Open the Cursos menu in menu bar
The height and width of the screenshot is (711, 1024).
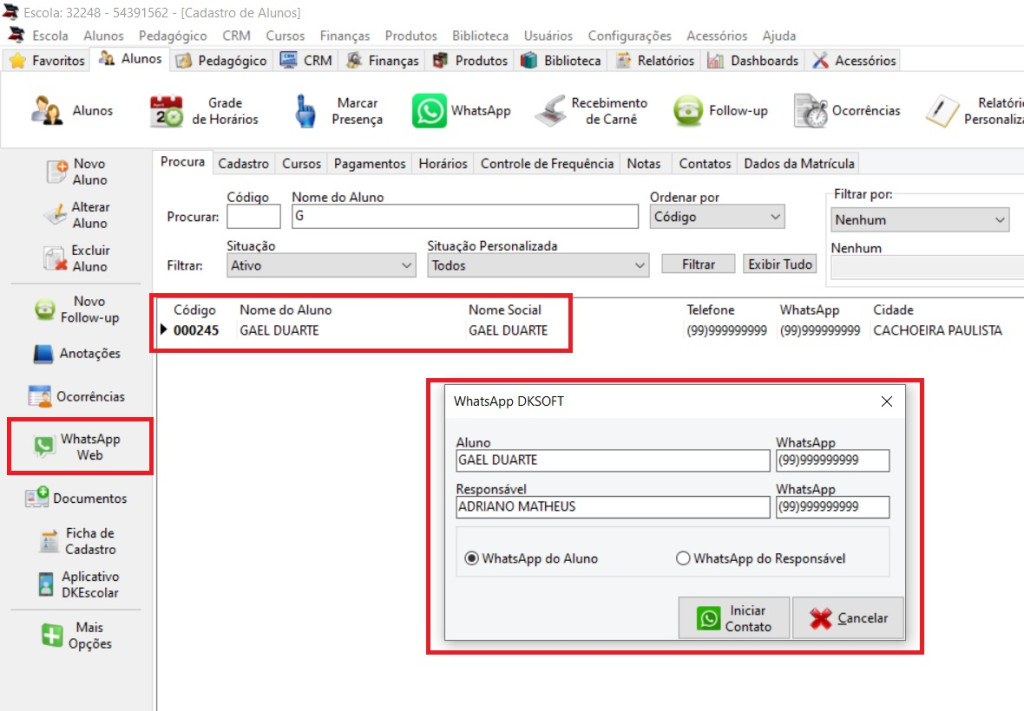click(x=285, y=36)
